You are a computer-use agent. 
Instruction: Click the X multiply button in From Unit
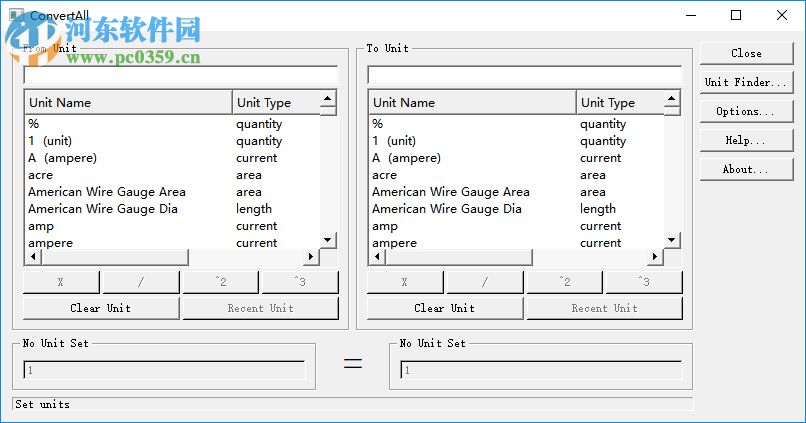click(61, 282)
